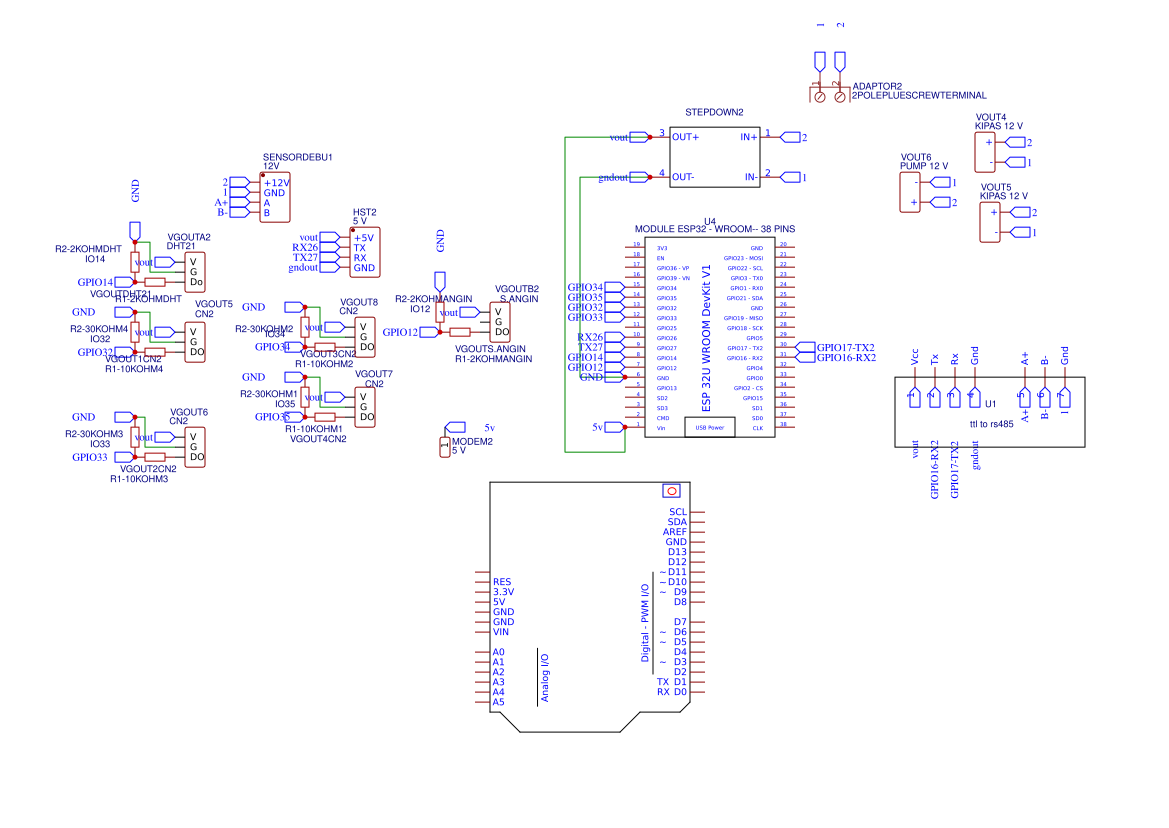This screenshot has height=828, width=1169.
Task: Click the RES pin on Arduino
Action: 502,582
